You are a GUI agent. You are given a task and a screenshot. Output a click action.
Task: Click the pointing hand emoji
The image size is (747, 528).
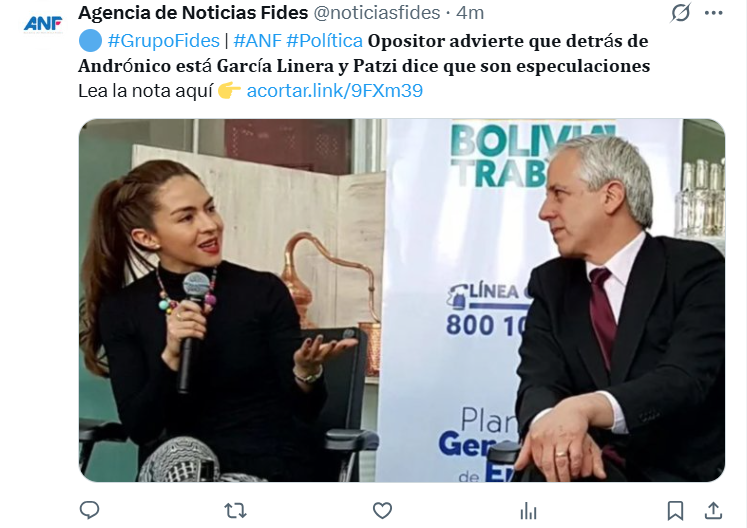(x=229, y=90)
